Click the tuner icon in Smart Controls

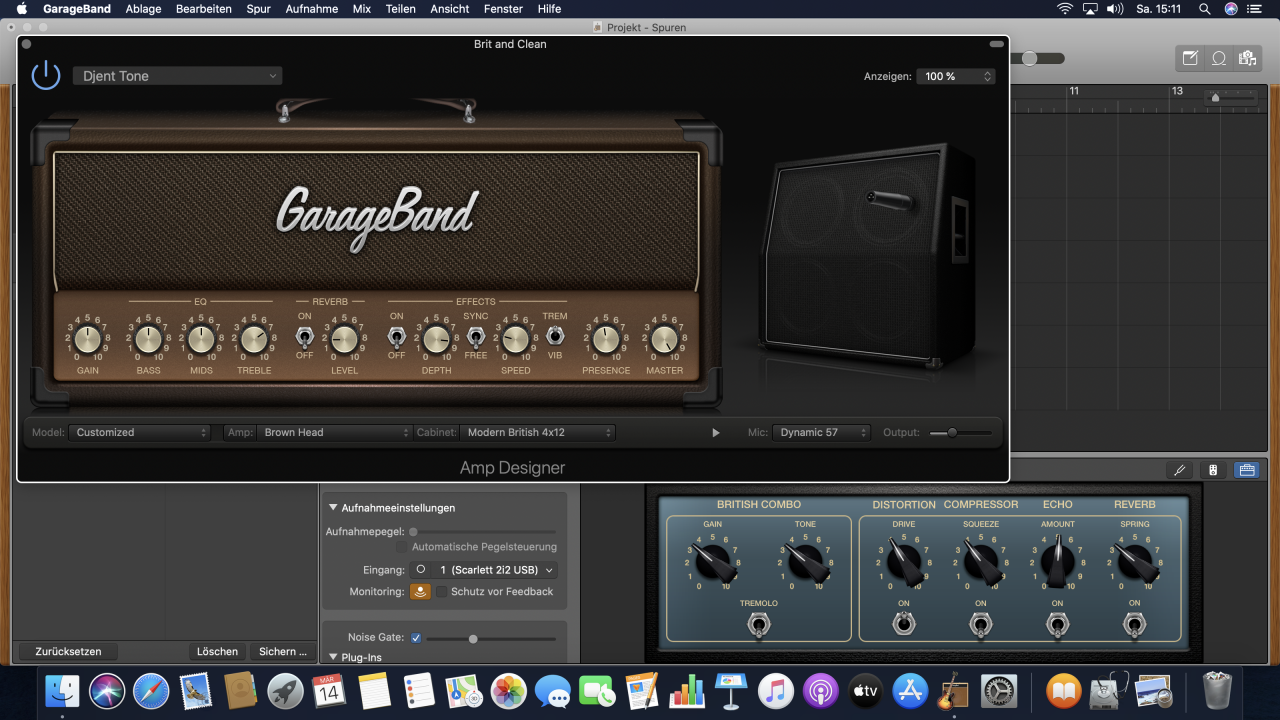[1180, 469]
